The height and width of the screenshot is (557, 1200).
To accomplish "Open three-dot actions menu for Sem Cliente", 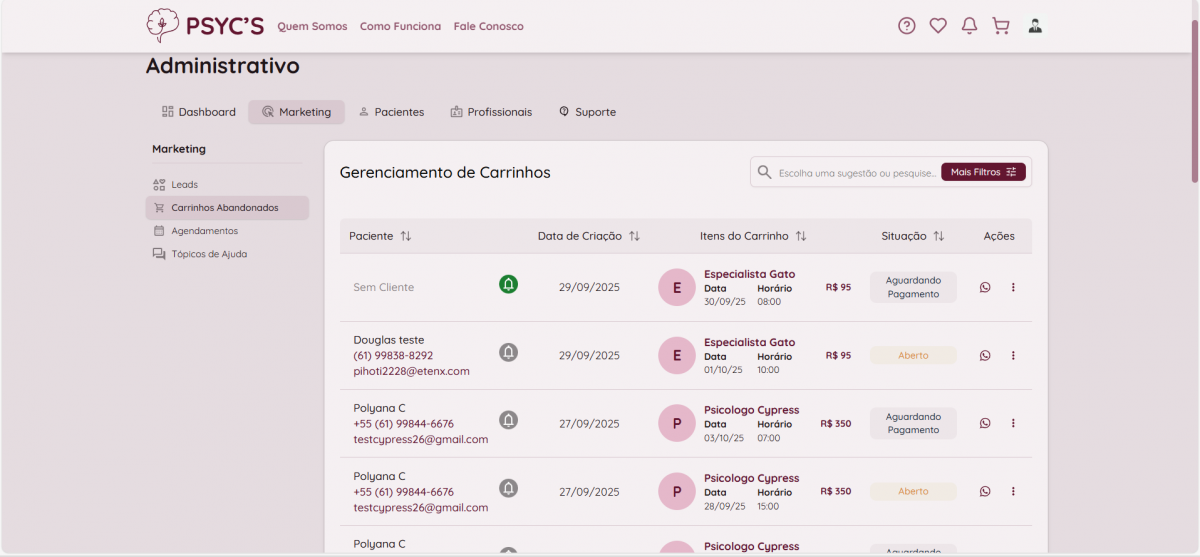I will tap(1013, 287).
